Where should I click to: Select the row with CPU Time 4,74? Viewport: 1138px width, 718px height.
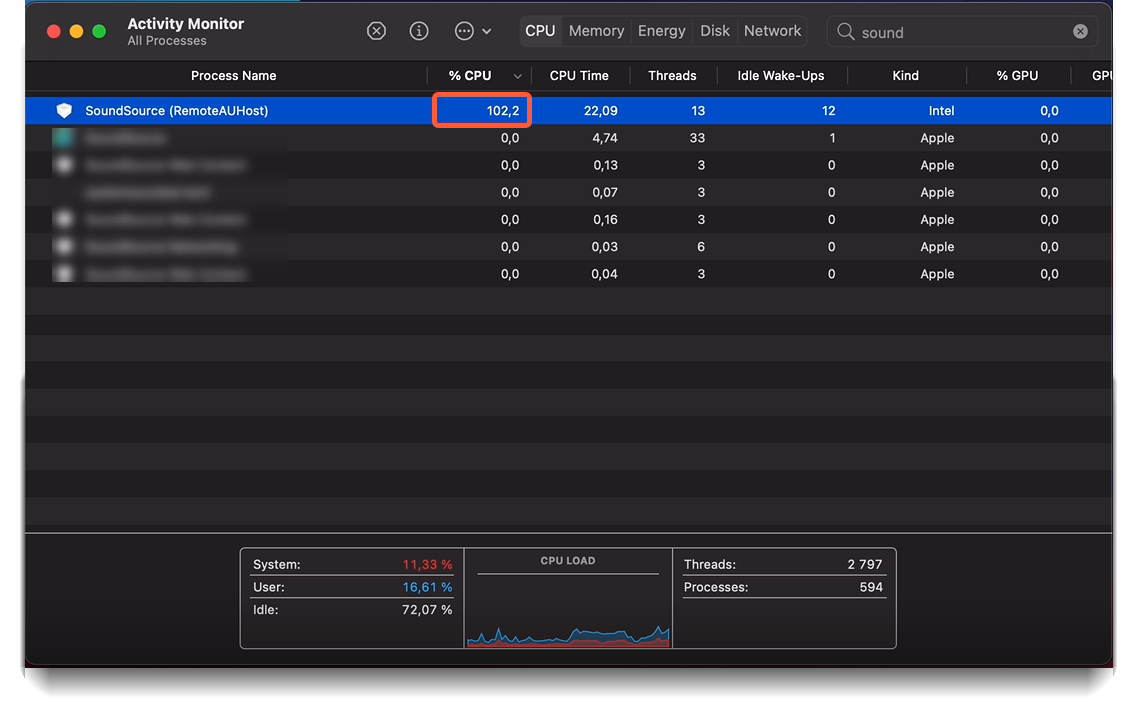click(x=568, y=138)
